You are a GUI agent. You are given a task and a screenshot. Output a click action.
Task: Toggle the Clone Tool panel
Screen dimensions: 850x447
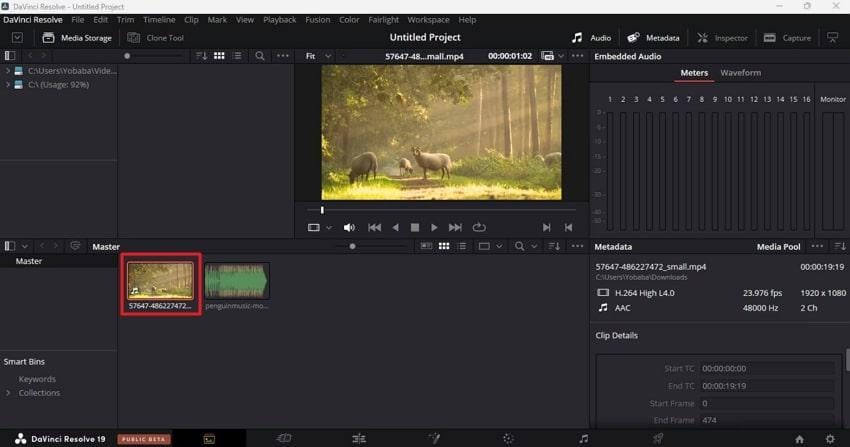click(x=156, y=38)
